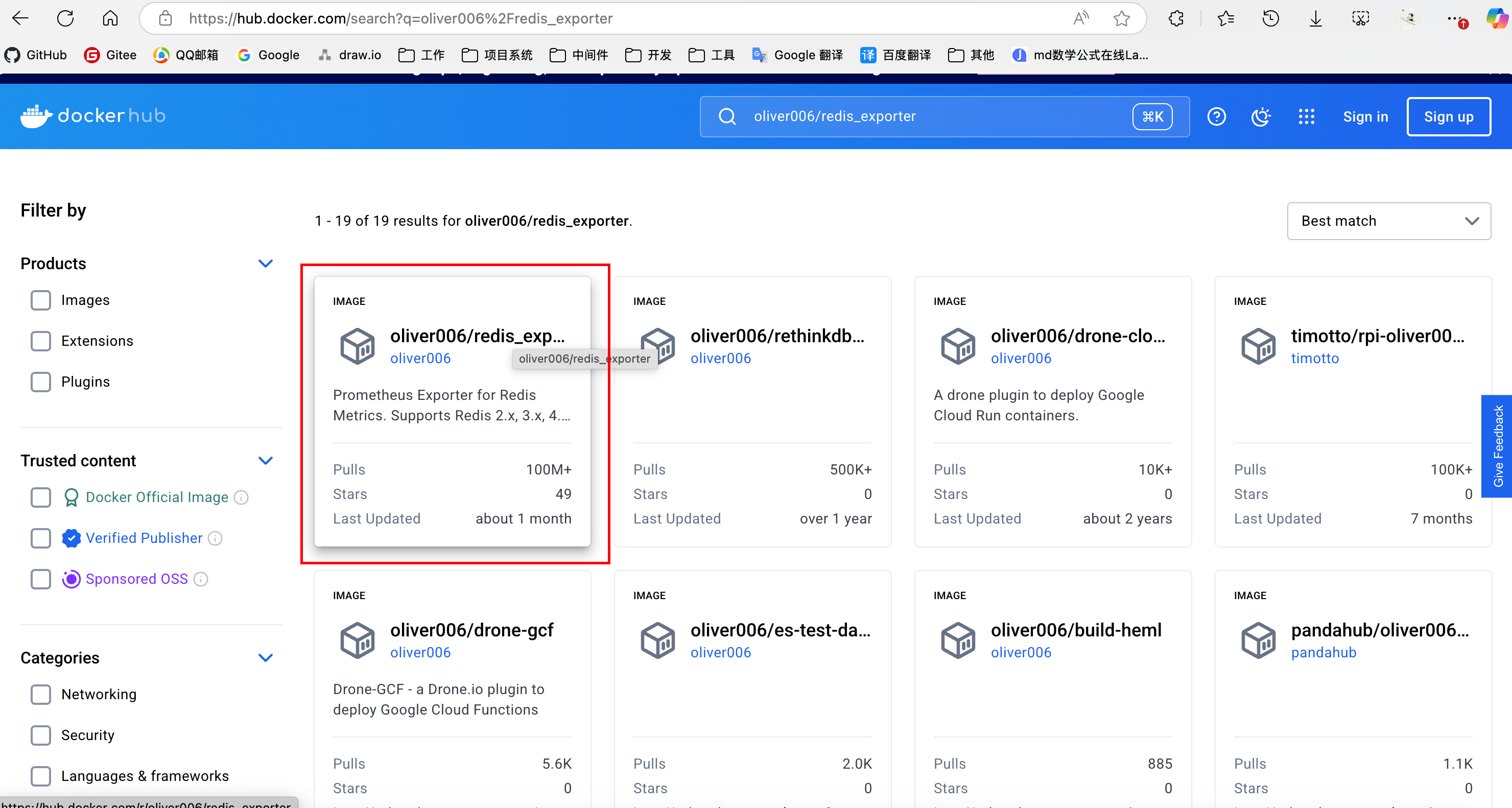Open the help question mark icon

pyautogui.click(x=1216, y=116)
